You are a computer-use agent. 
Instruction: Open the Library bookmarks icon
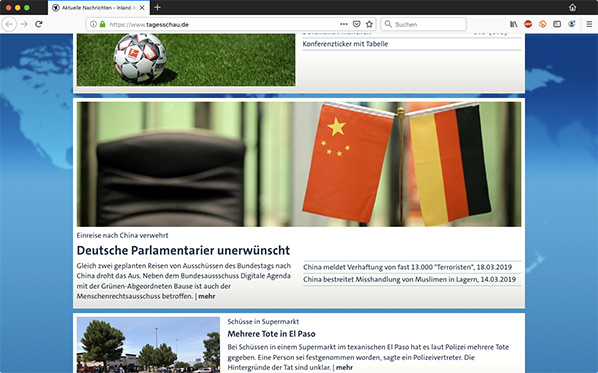point(514,24)
